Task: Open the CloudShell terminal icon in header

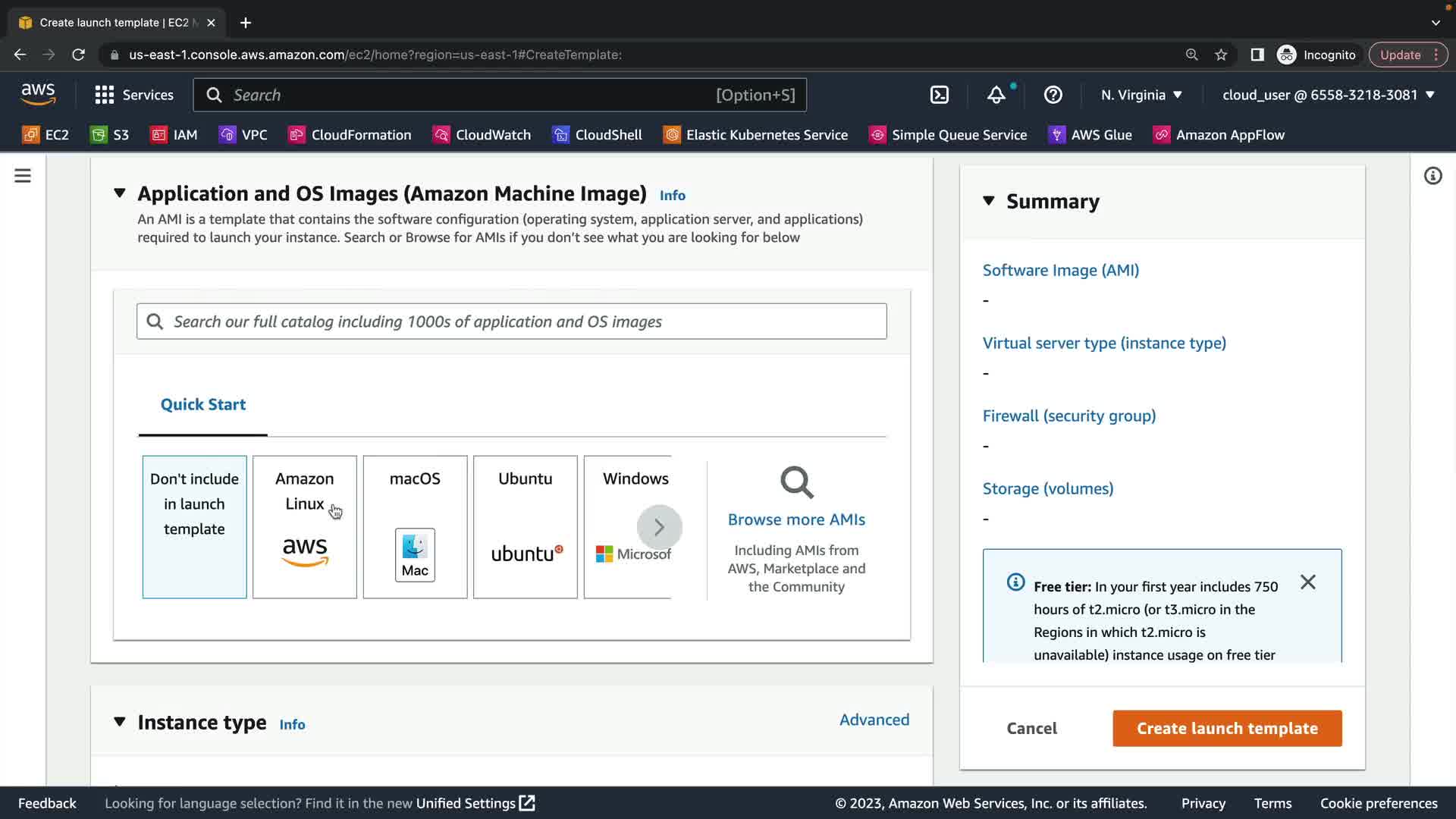Action: click(x=939, y=95)
